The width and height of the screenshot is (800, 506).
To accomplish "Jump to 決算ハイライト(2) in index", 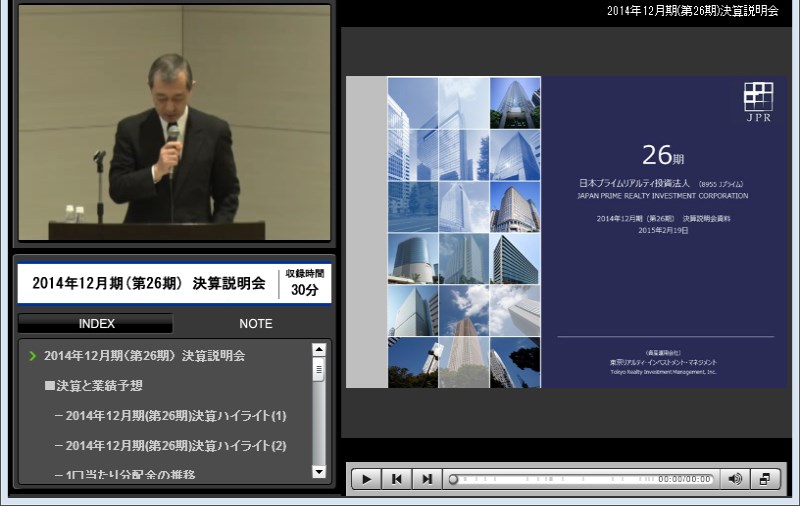I will pos(170,446).
